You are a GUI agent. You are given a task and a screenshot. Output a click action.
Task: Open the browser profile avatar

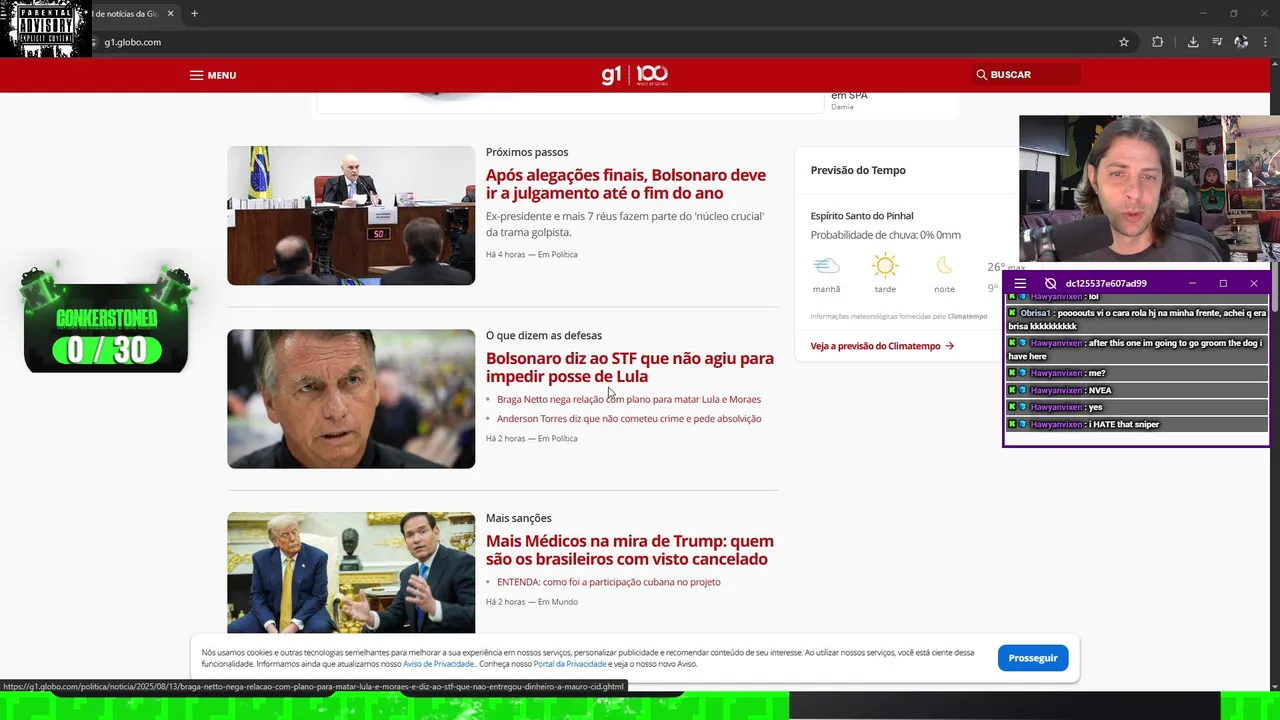1241,42
